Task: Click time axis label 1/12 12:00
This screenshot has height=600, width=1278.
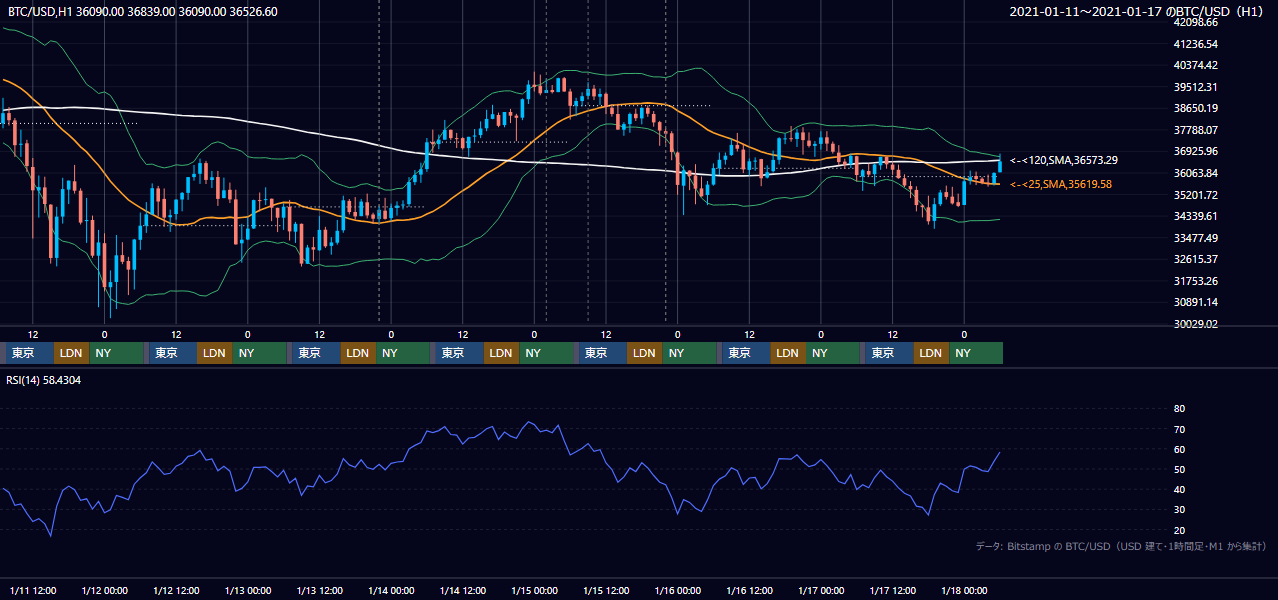Action: pos(177,590)
